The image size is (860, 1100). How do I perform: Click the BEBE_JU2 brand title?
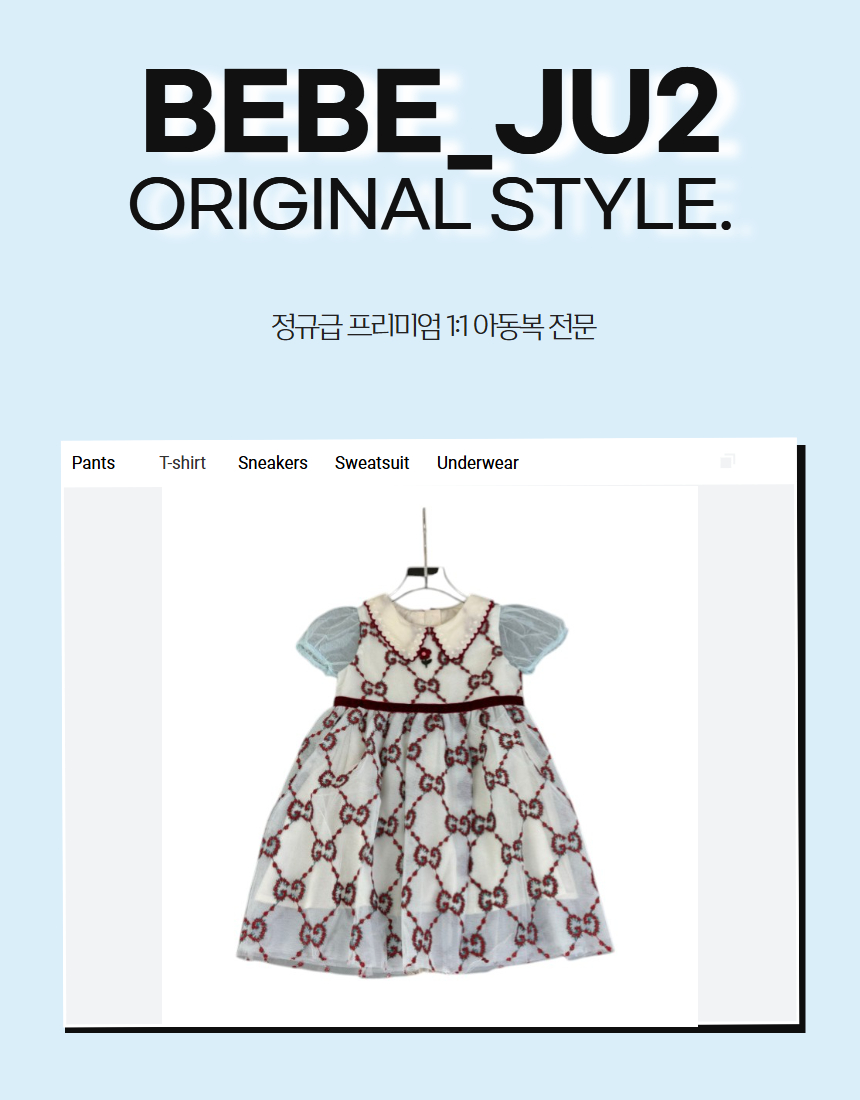pyautogui.click(x=431, y=112)
